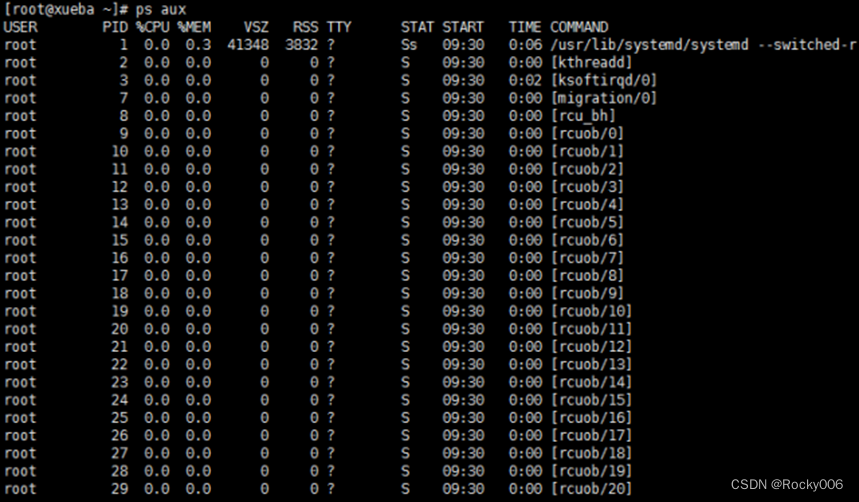Click PID 3 in ksoftirqd row
Screen dimensions: 859x502
click(x=124, y=80)
